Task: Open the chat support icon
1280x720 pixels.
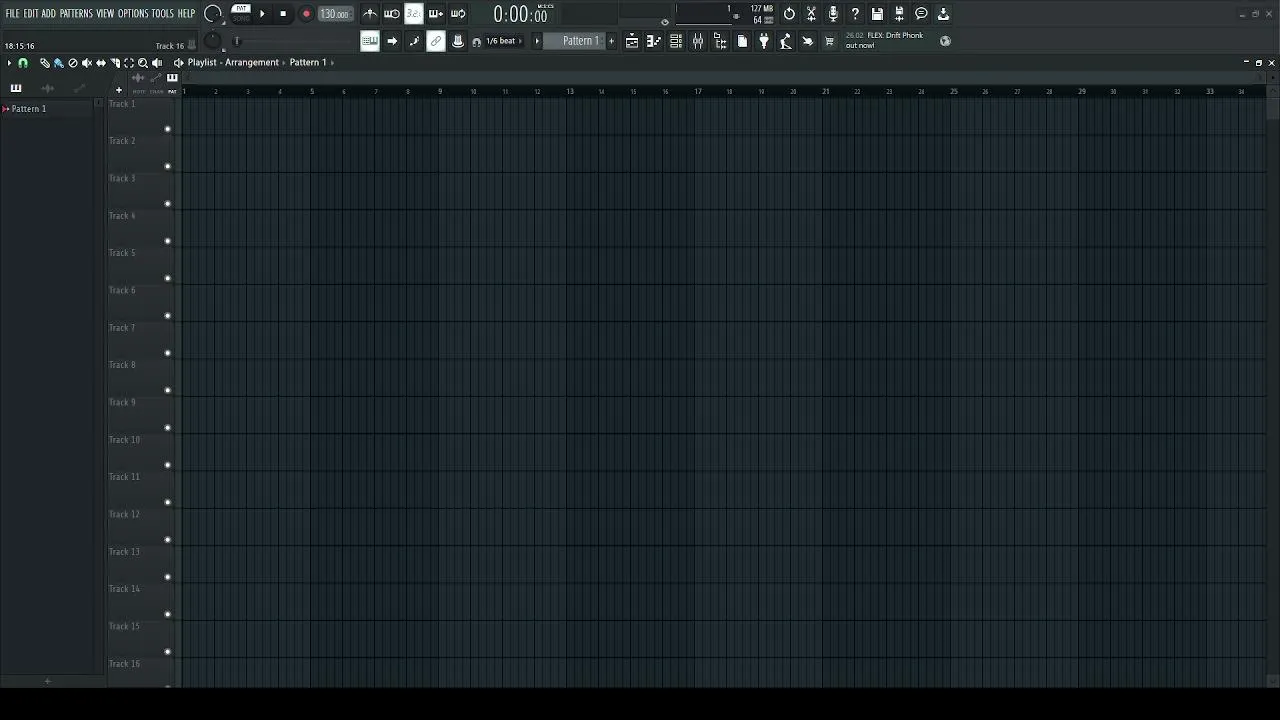Action: coord(921,14)
